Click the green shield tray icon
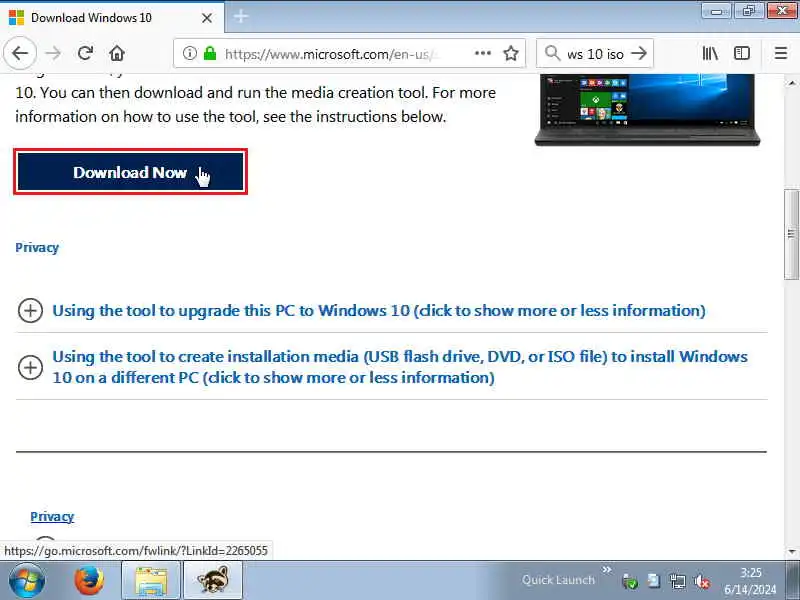 pos(630,581)
